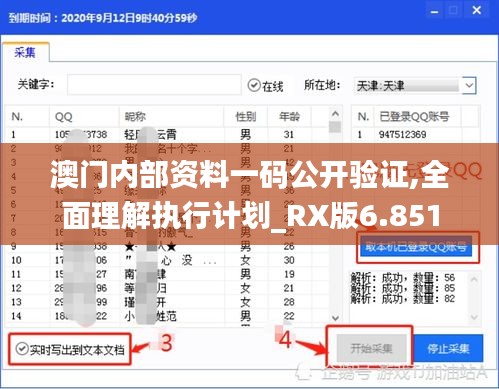
Task: Toggle the 在线 online checkbox
Action: coord(265,86)
